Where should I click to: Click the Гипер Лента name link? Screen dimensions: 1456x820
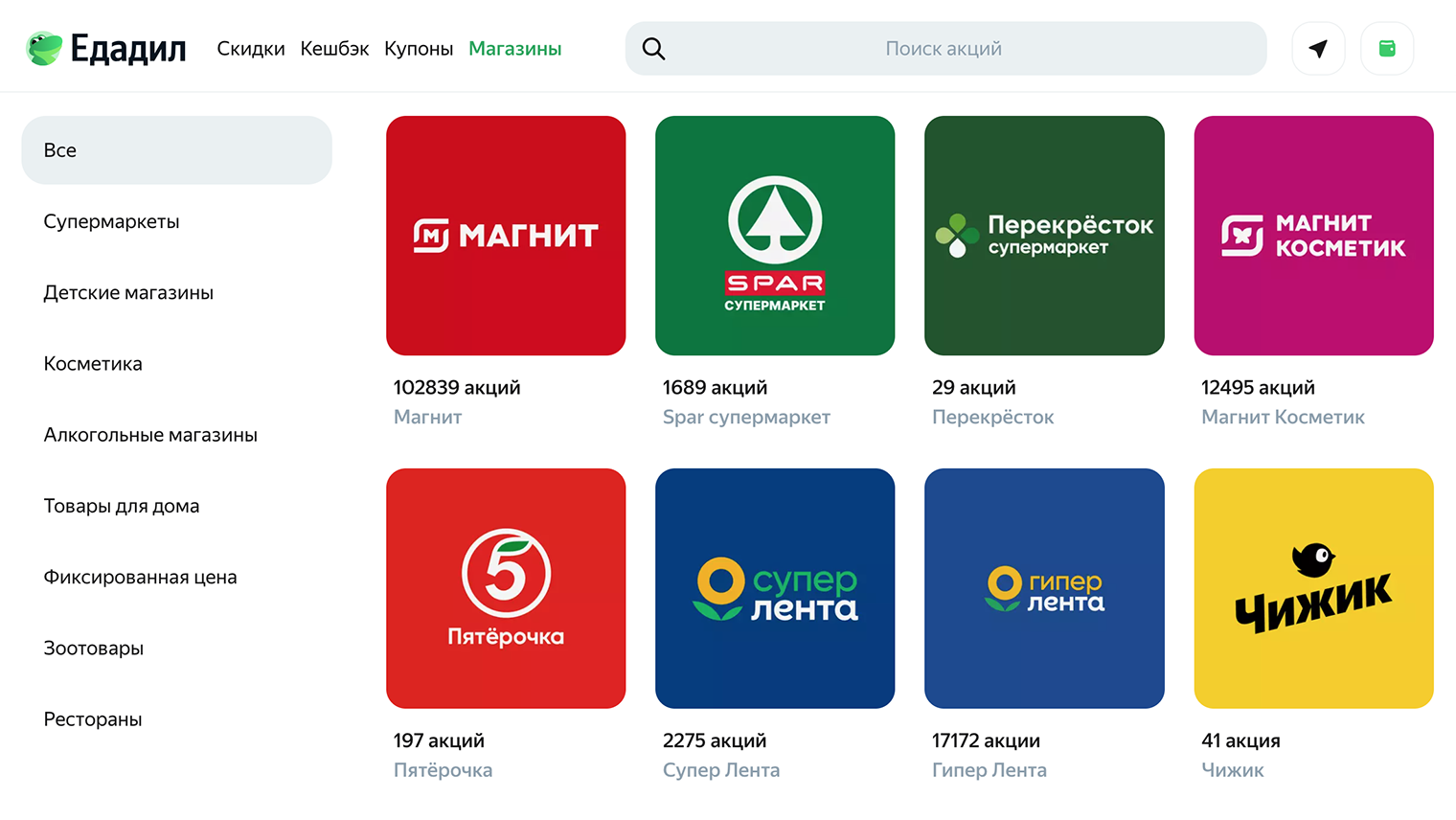point(989,770)
